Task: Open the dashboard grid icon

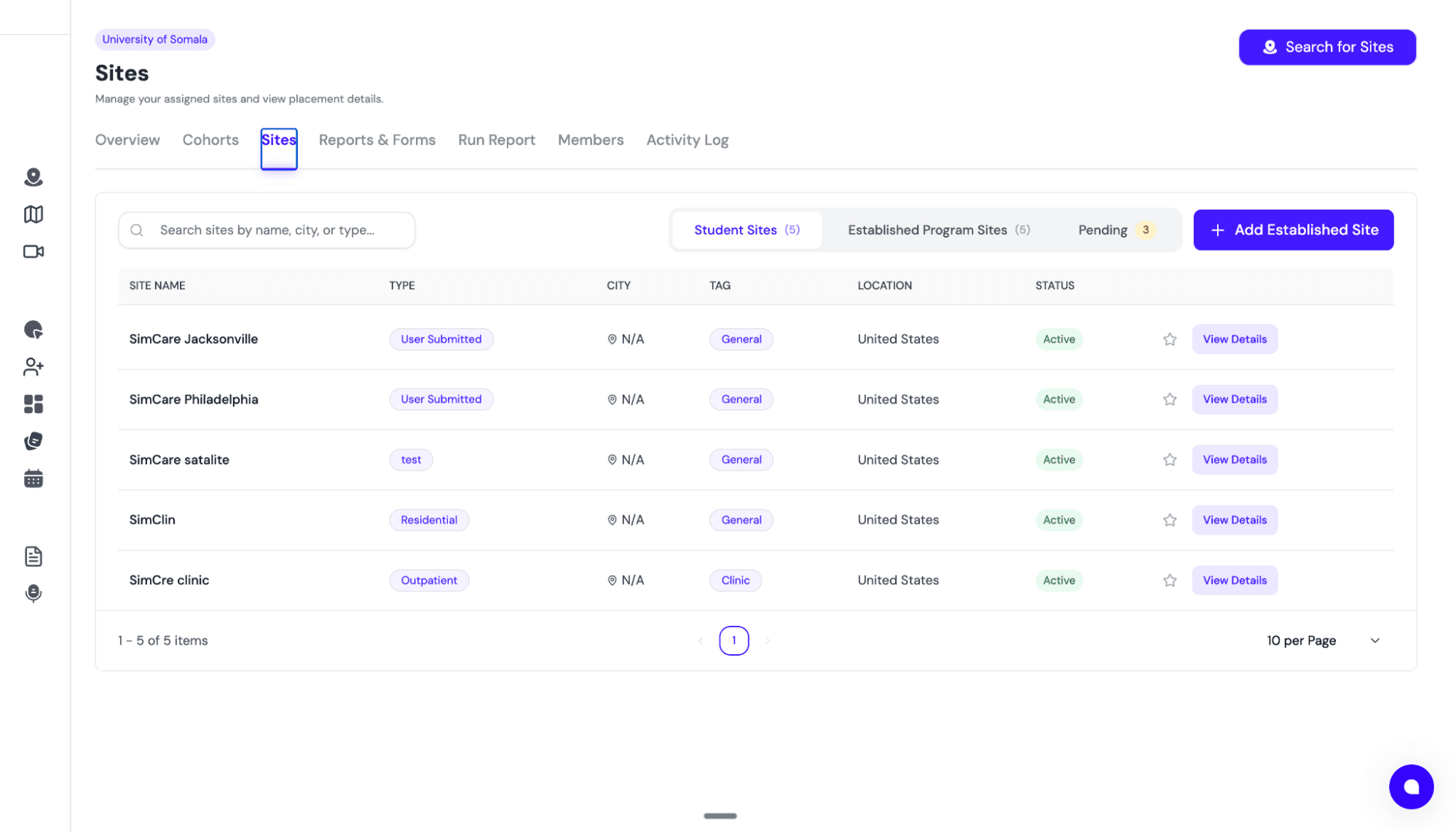Action: (x=34, y=404)
